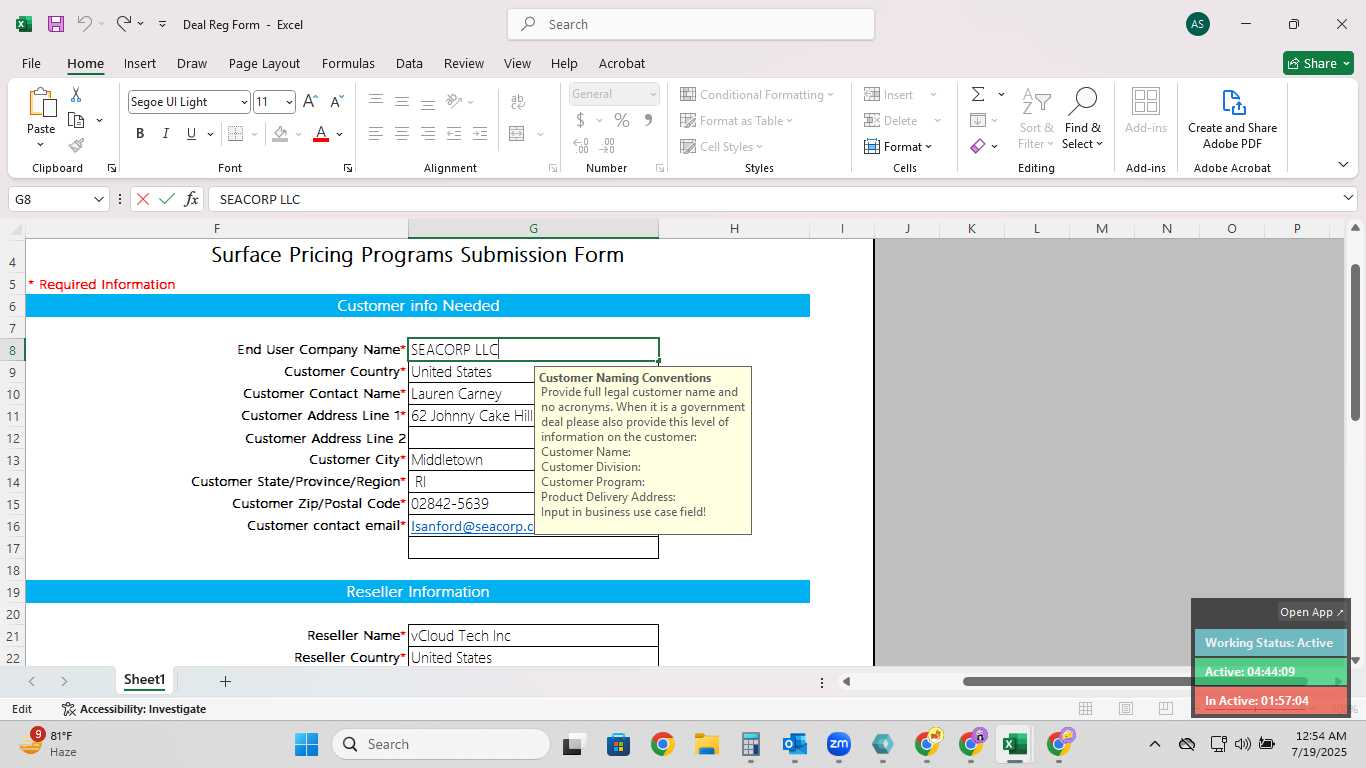
Task: Open Find & Select menu
Action: tap(1083, 119)
